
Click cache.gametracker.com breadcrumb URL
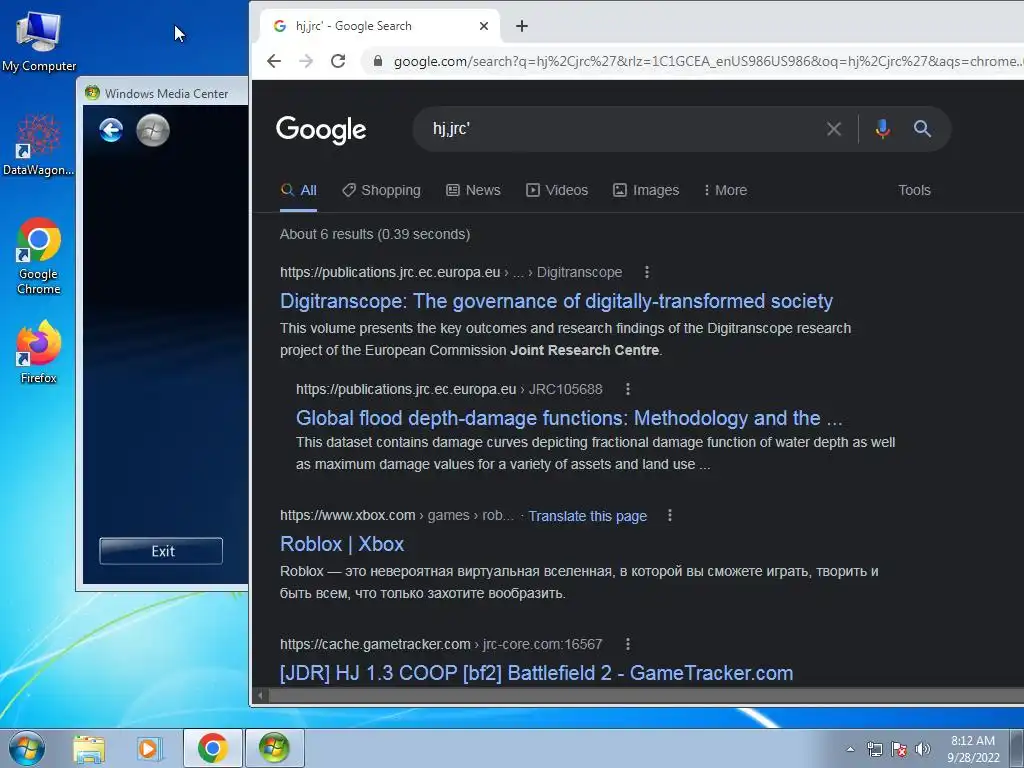click(x=441, y=645)
